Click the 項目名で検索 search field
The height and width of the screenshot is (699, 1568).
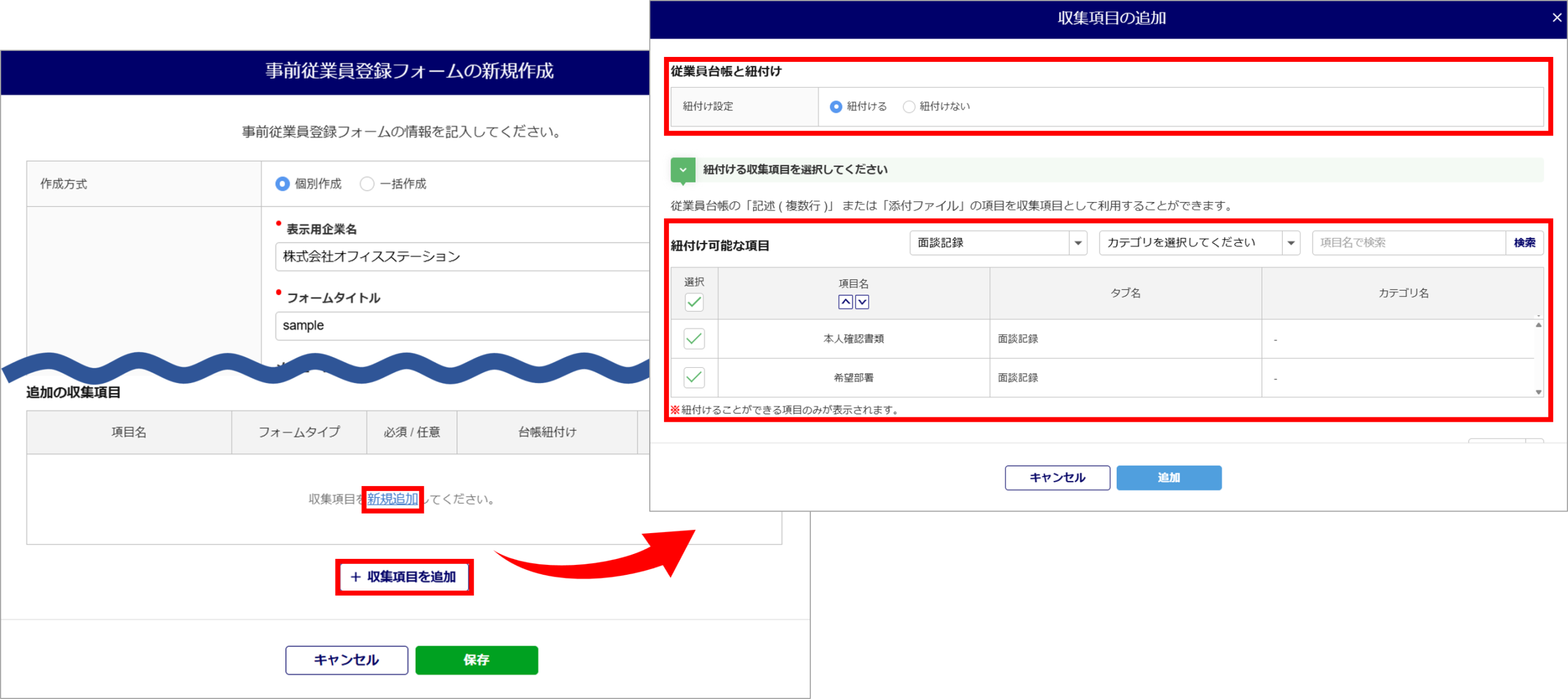tap(1408, 243)
